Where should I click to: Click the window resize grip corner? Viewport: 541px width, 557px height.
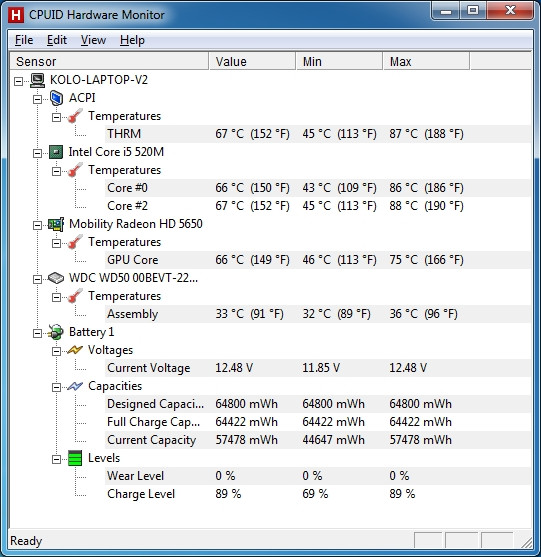coord(526,542)
